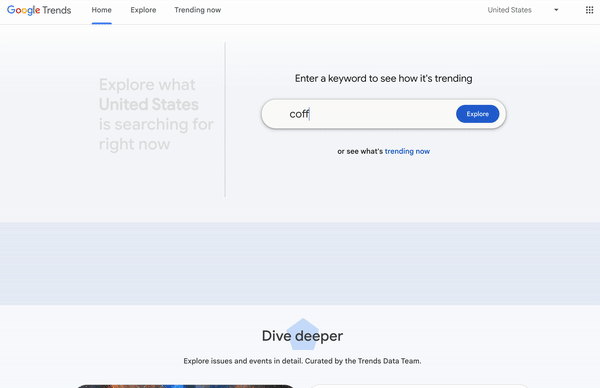Screen dimensions: 600x388
Task: Open the white card below Dive deeper
Action: [419, 386]
